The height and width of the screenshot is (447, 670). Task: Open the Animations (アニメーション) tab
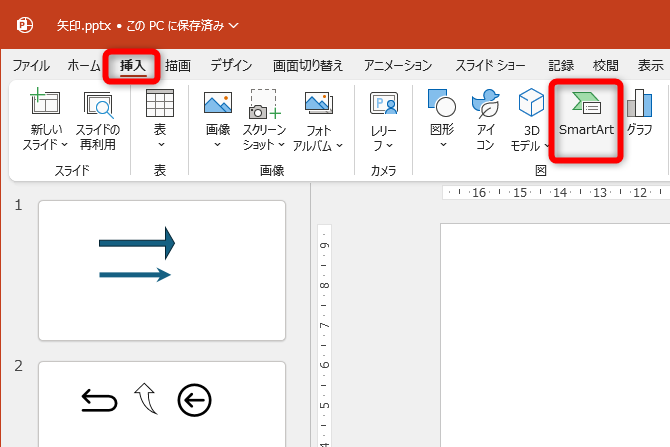(398, 65)
